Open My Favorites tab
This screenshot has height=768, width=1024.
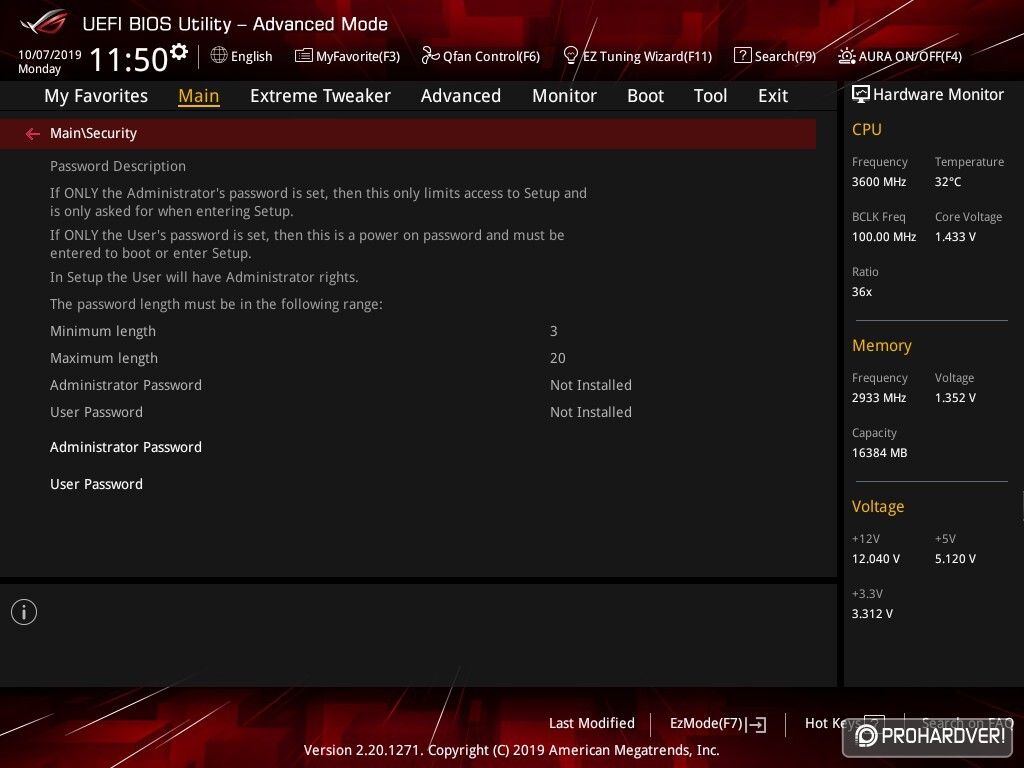96,96
